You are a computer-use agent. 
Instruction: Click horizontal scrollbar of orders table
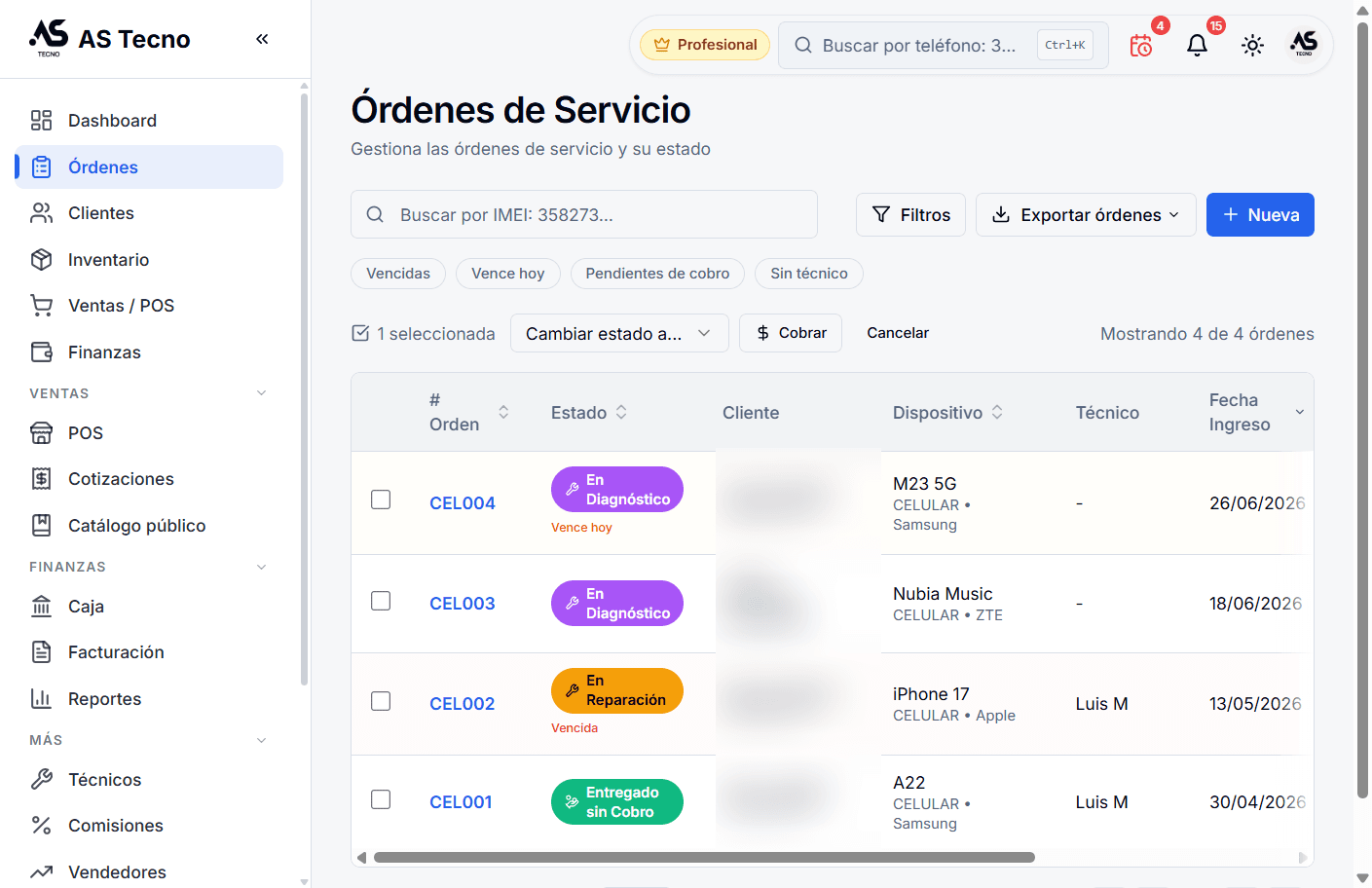(704, 858)
